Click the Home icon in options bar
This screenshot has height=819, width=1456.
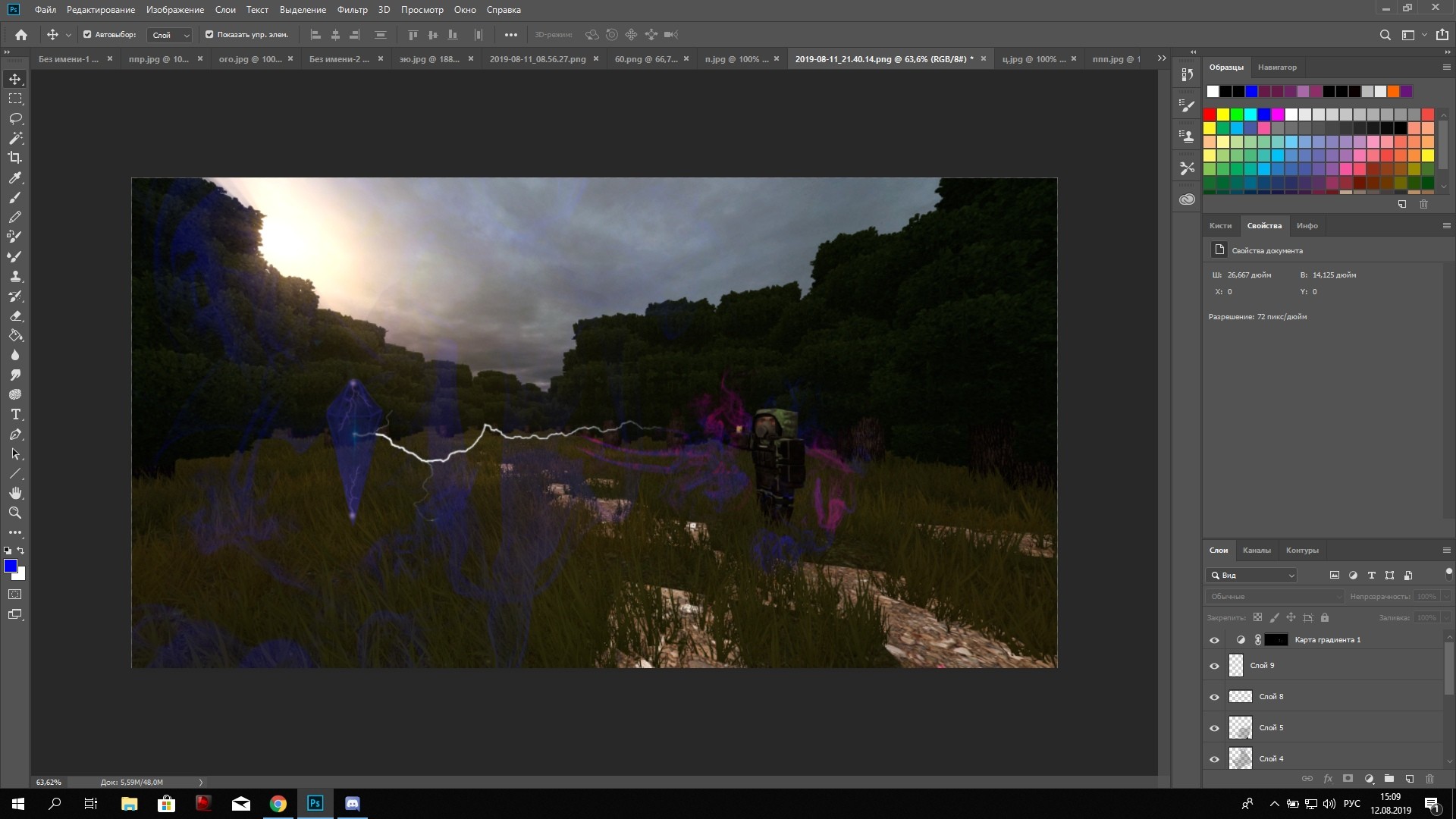point(21,34)
